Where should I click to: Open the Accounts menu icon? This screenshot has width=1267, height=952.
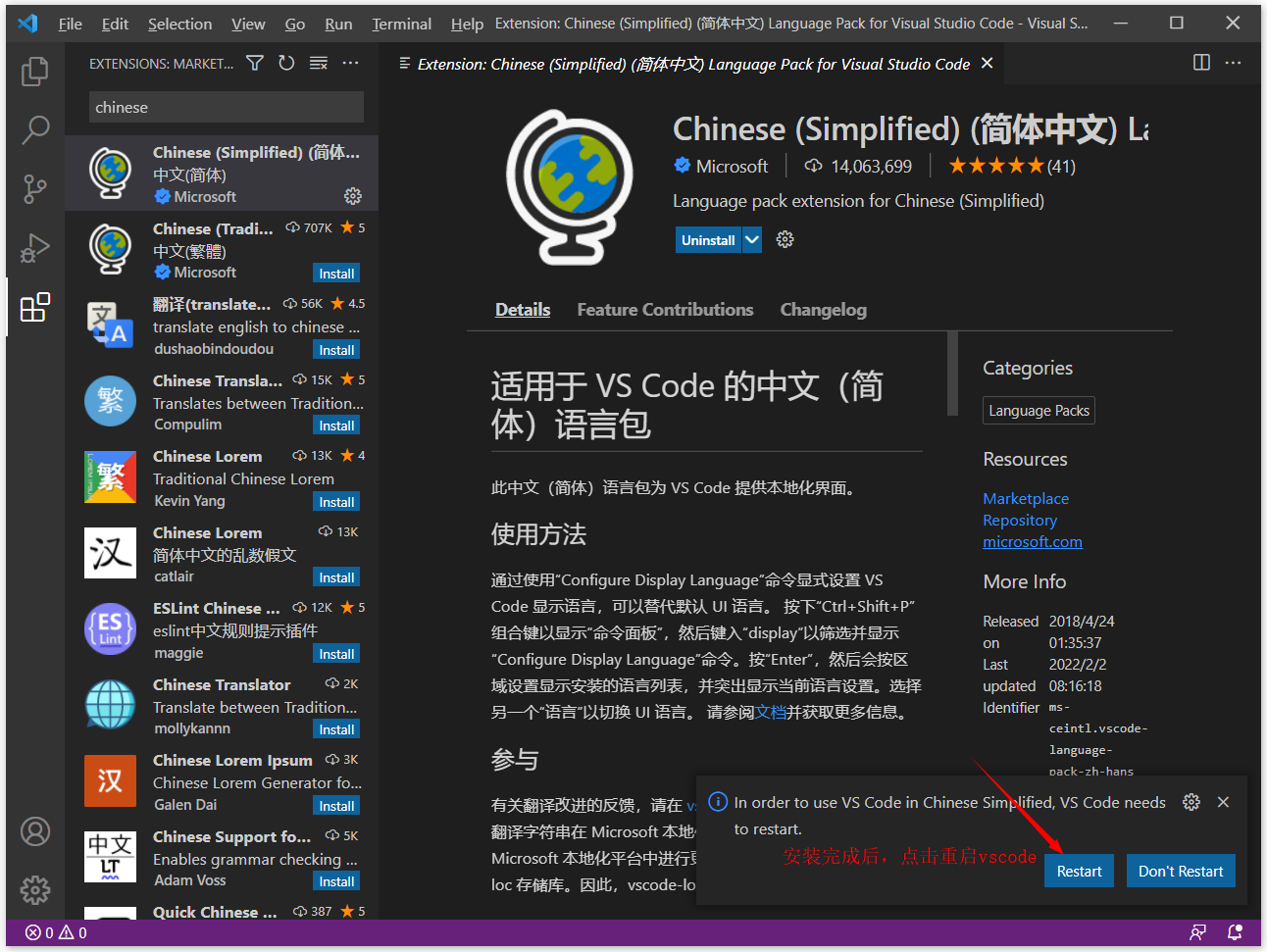[35, 831]
